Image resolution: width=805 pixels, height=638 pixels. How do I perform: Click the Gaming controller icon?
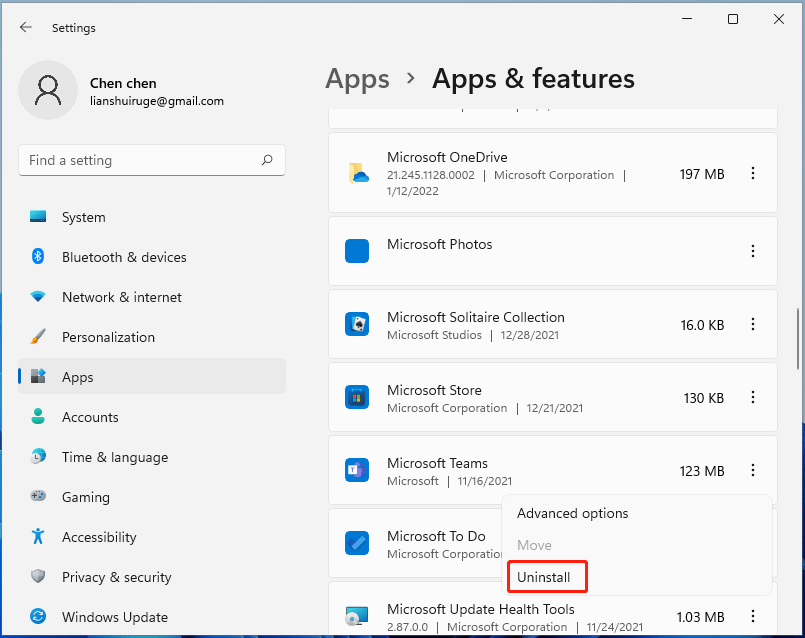[38, 496]
